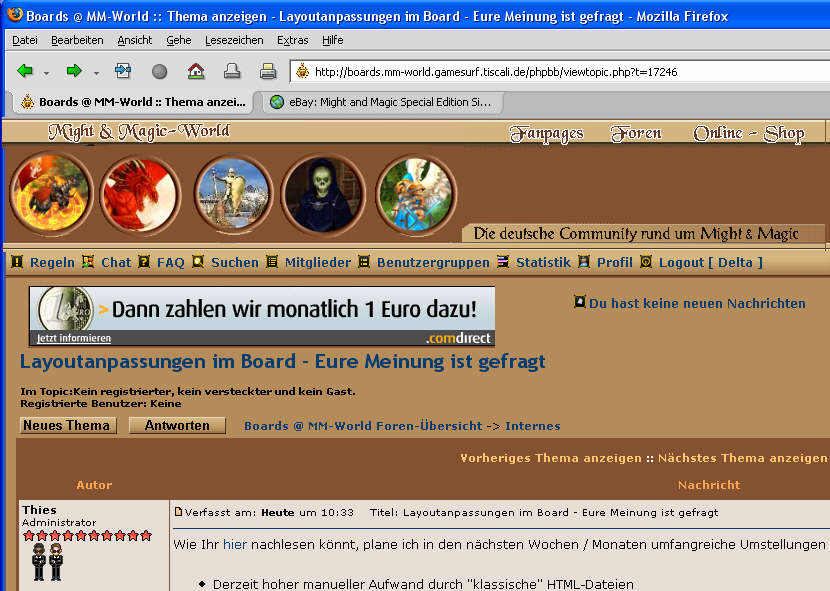Open the Benutzergruppen link
The width and height of the screenshot is (830, 591).
(x=433, y=262)
